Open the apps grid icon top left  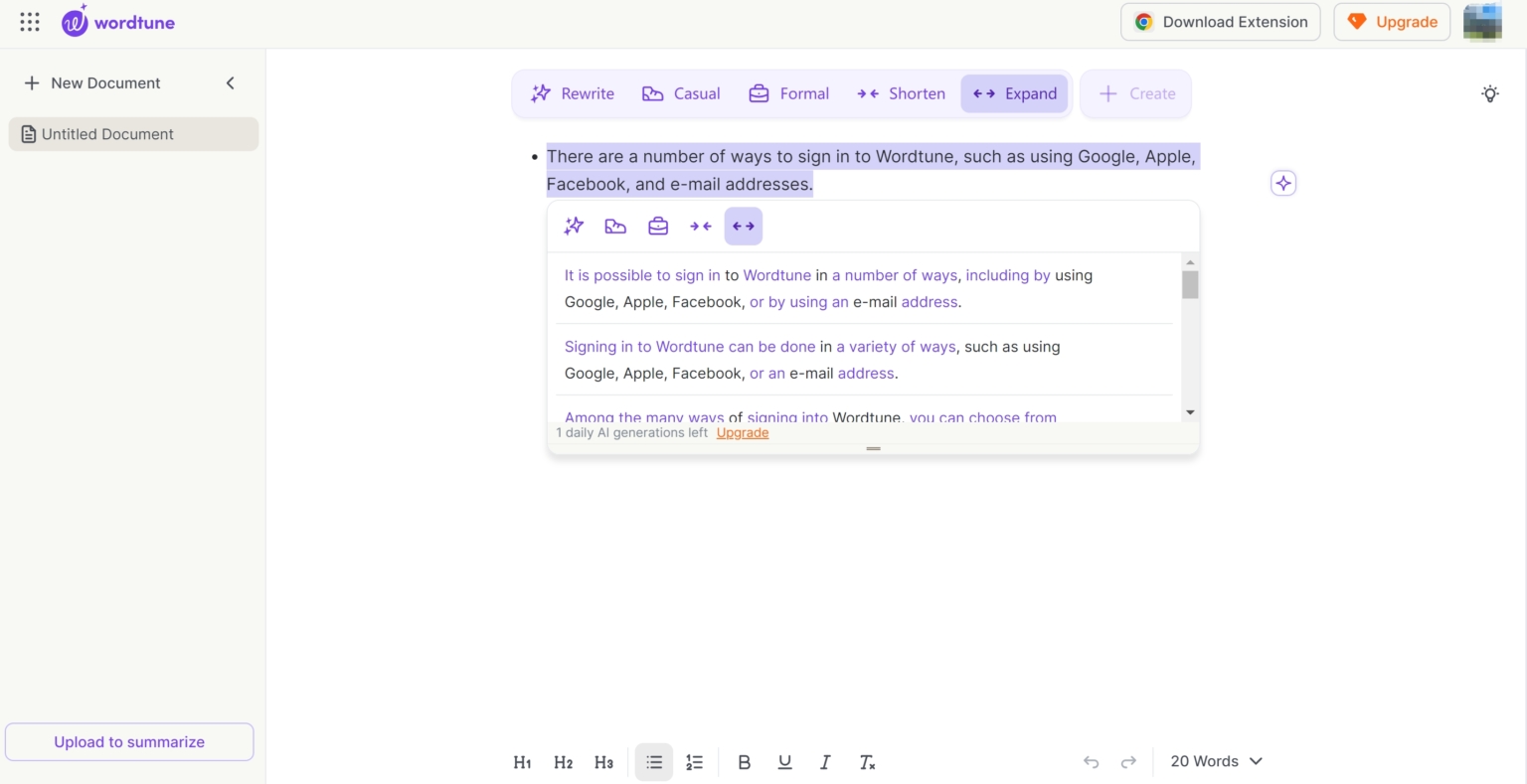coord(29,21)
